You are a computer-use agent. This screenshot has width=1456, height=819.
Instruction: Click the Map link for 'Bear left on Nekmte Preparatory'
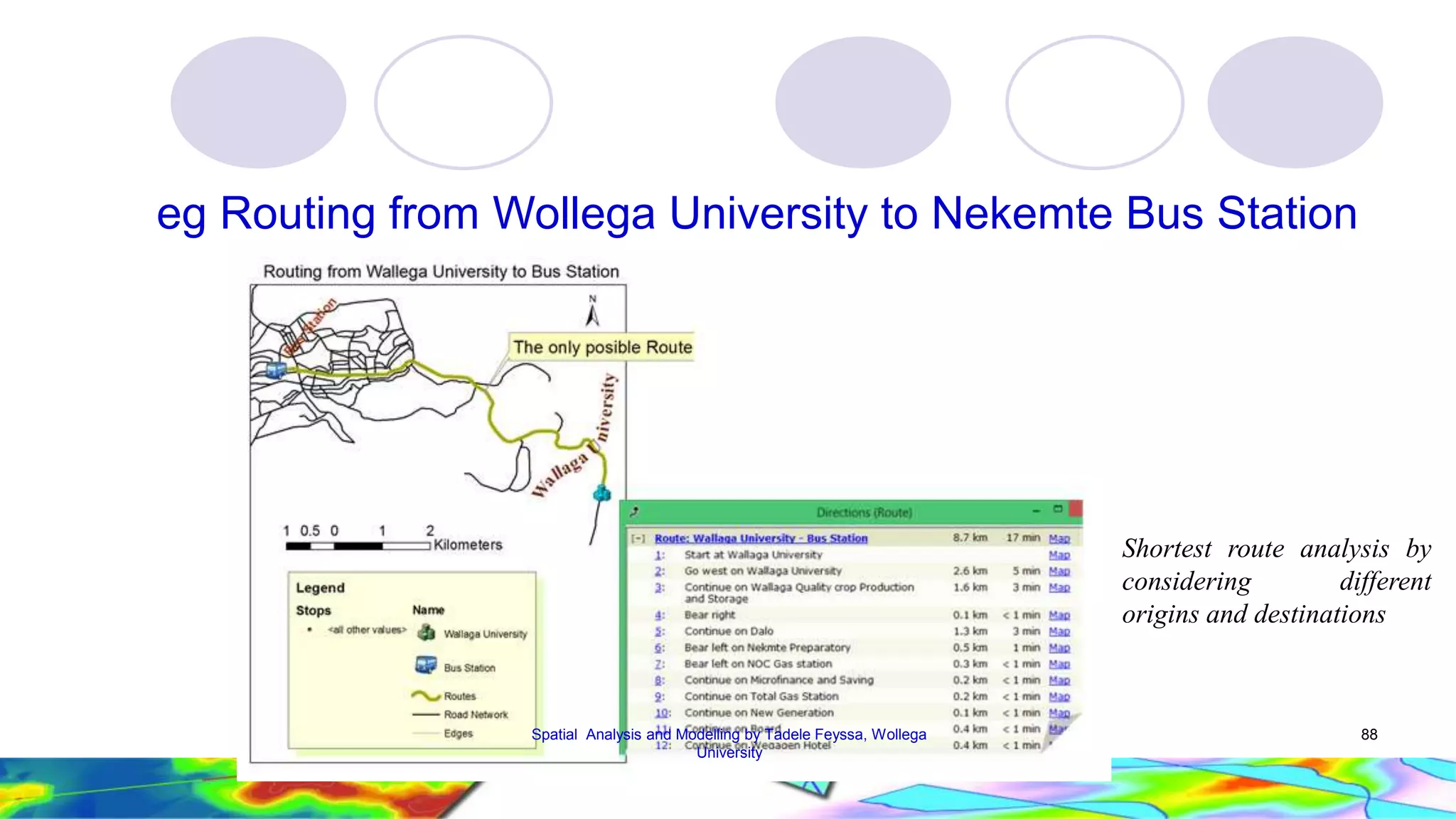(1059, 648)
